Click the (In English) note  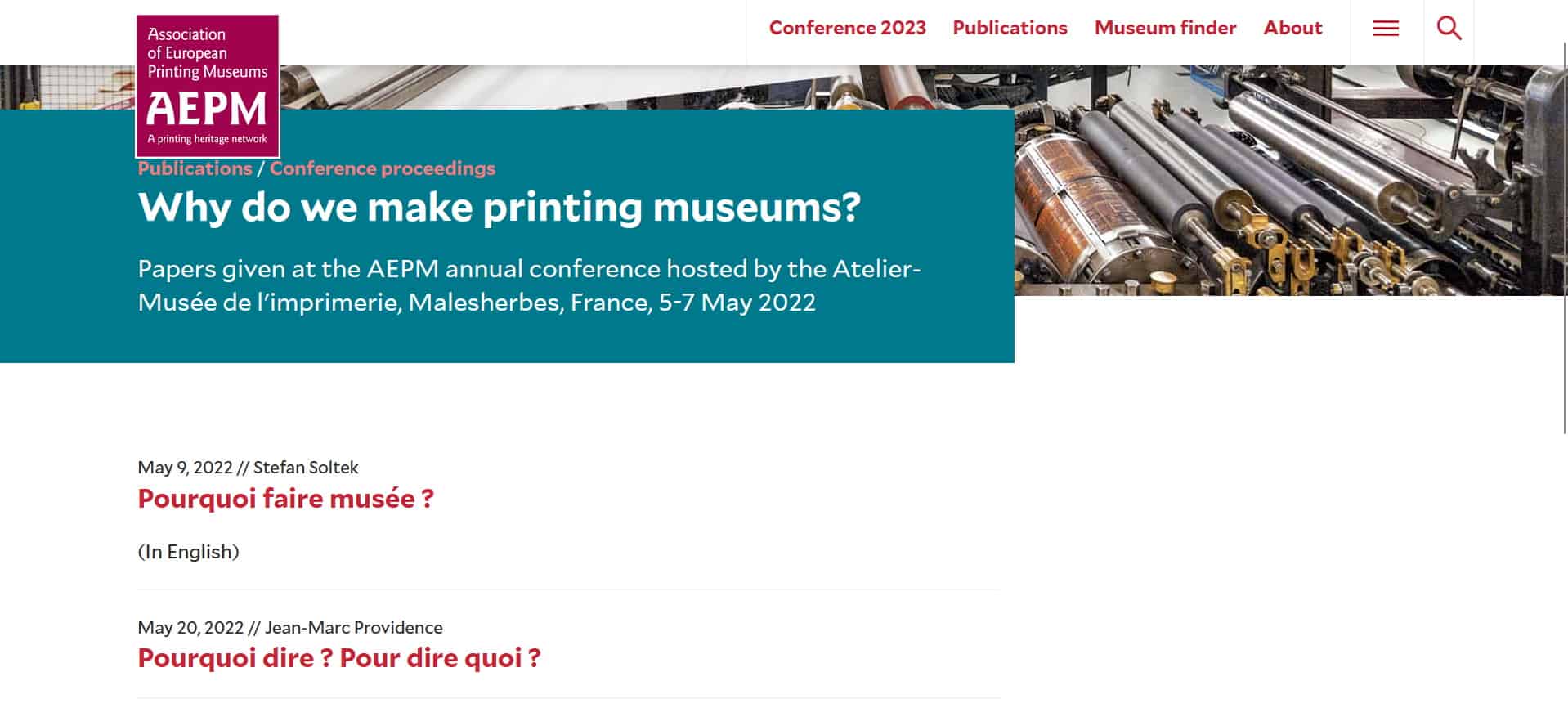coord(188,552)
